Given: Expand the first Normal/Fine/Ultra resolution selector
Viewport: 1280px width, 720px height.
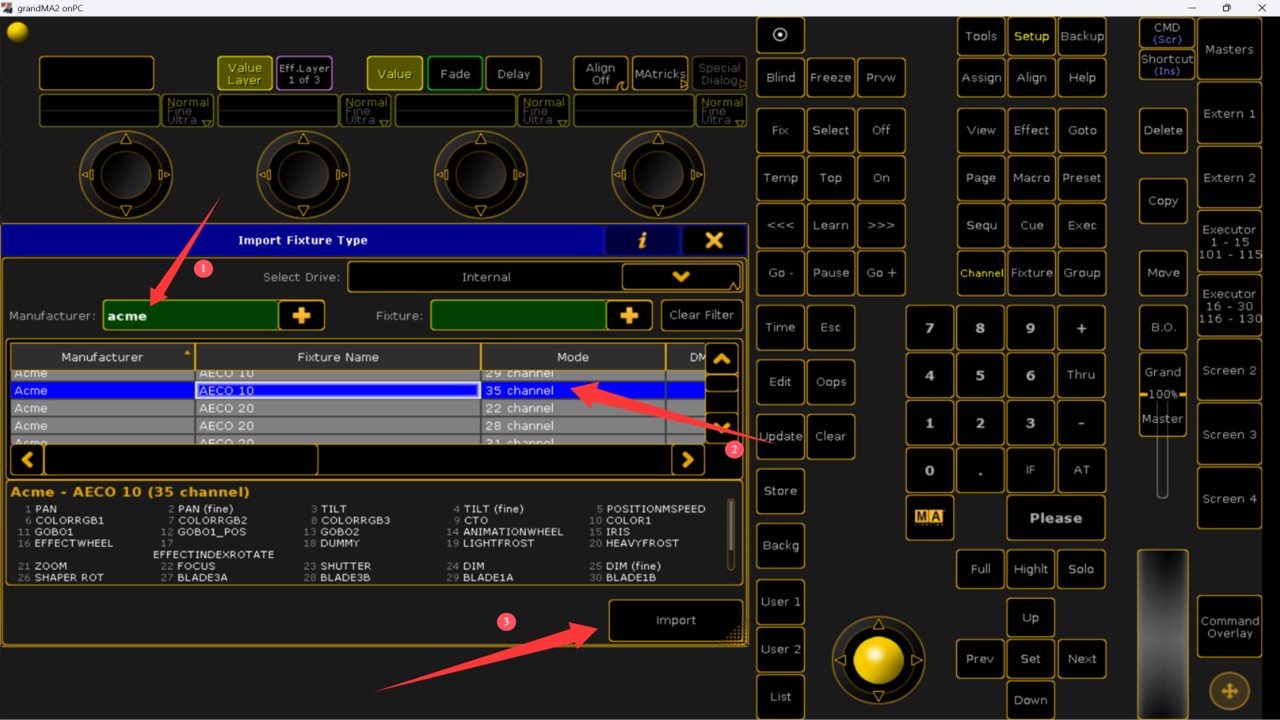Looking at the screenshot, I should [x=188, y=111].
